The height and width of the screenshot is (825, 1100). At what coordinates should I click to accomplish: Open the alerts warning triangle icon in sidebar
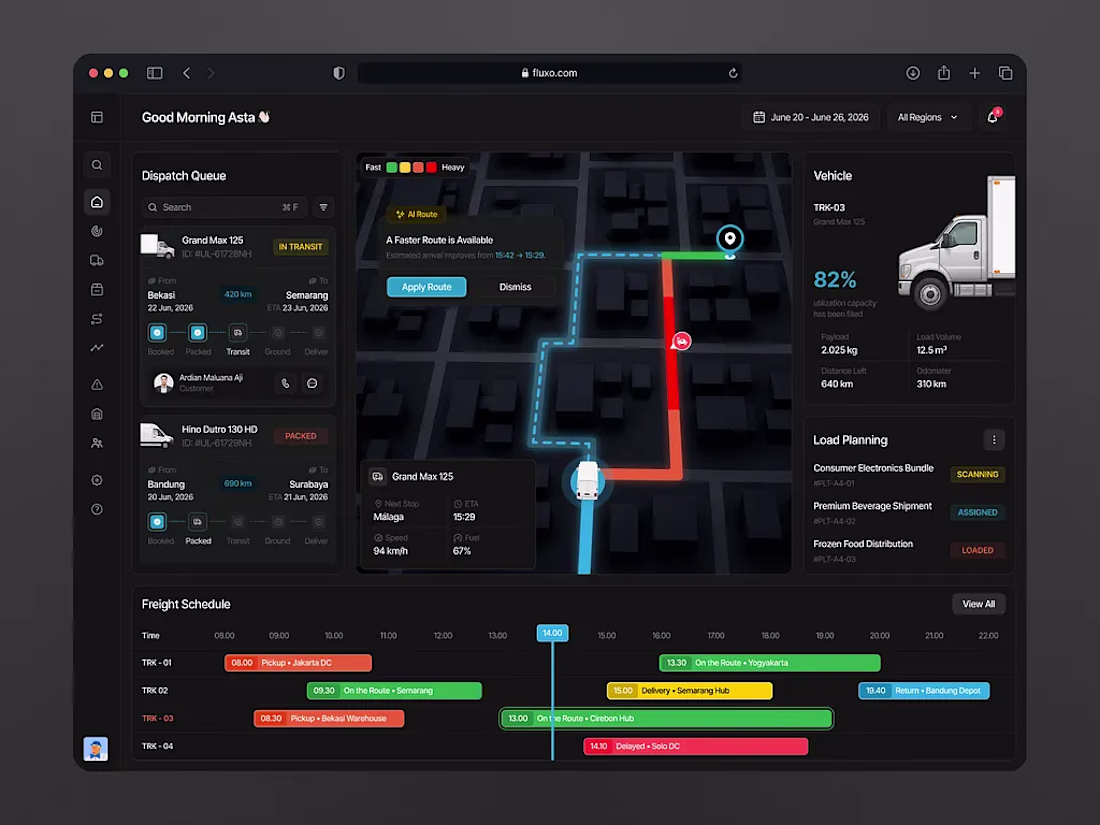click(x=97, y=384)
